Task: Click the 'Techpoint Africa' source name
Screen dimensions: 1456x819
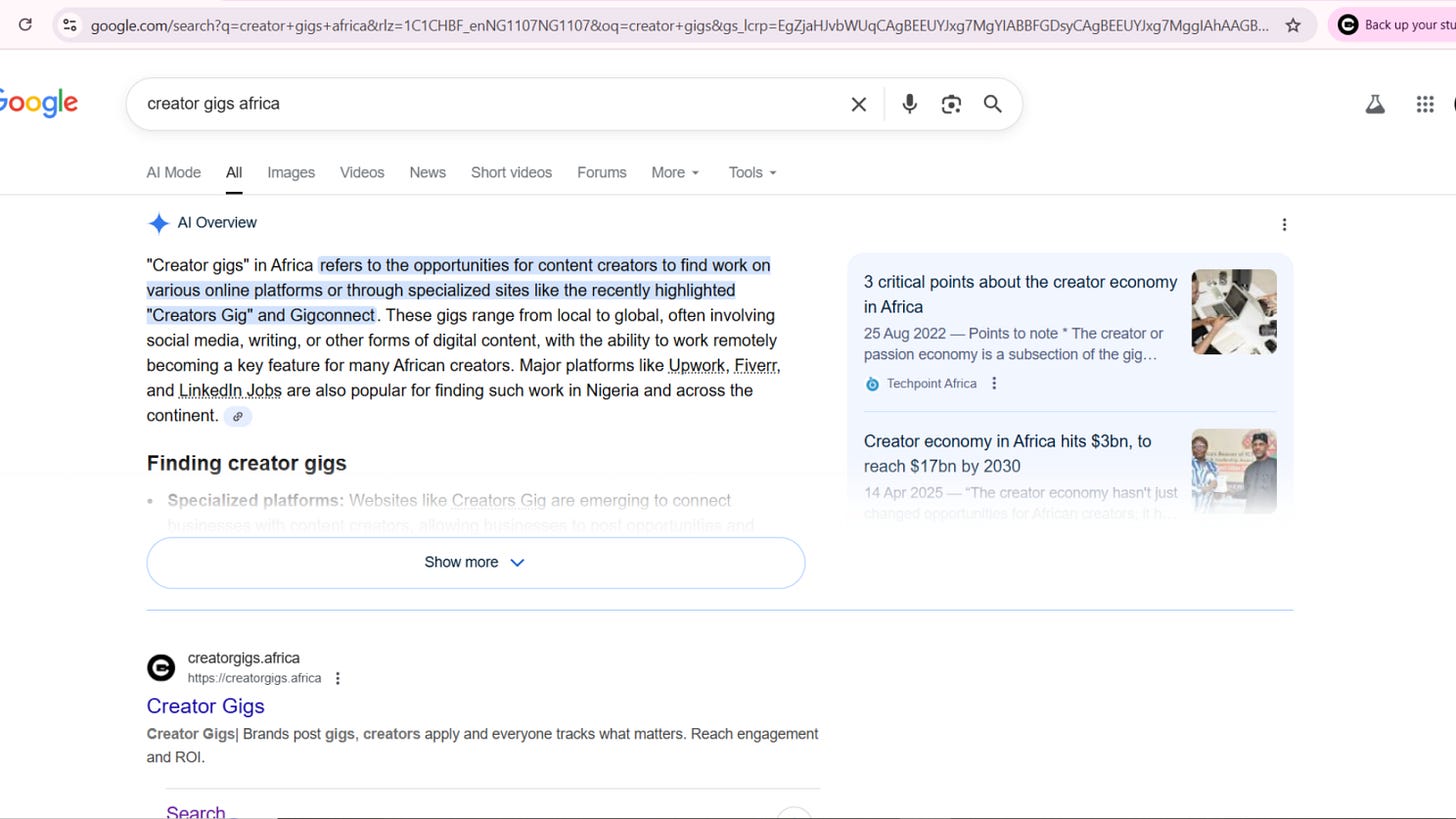Action: (x=931, y=384)
